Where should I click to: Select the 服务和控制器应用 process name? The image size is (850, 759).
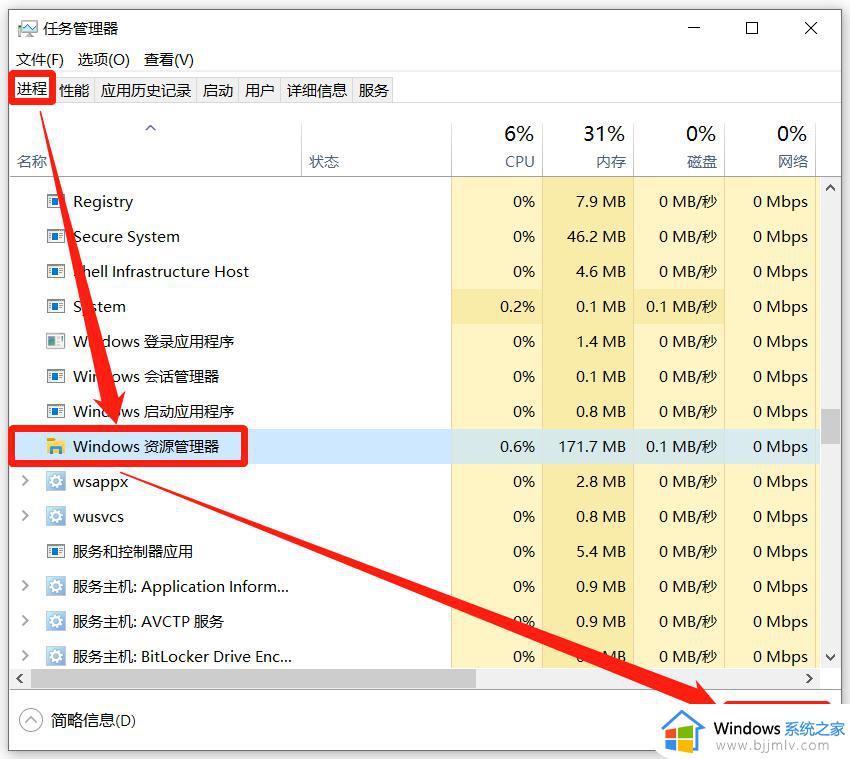coord(133,551)
